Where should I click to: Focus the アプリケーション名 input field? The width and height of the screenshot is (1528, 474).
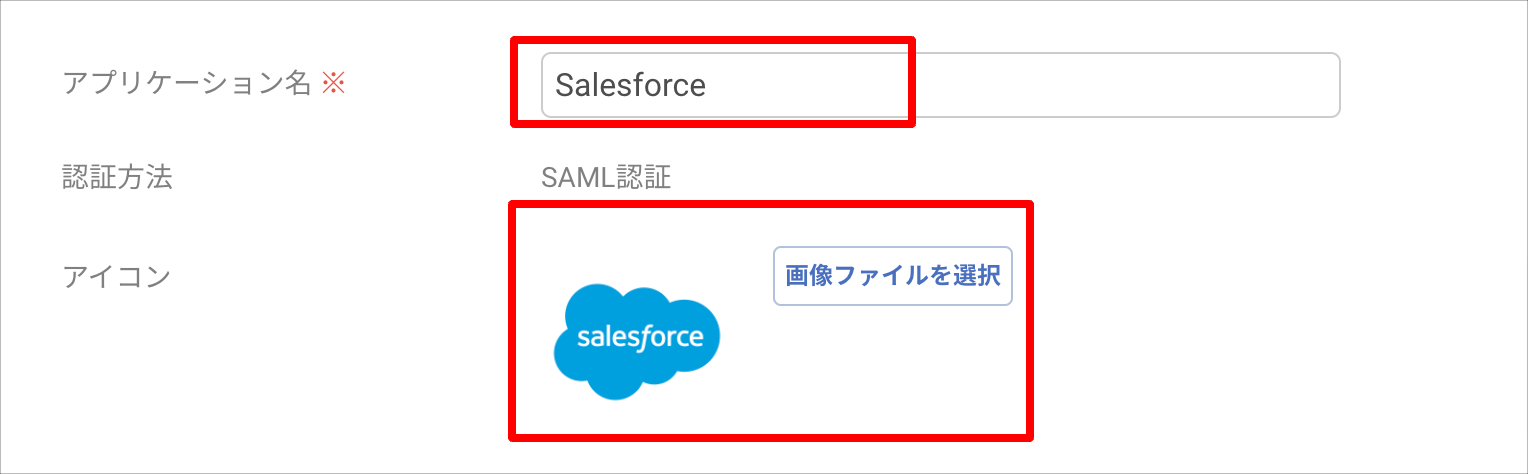pos(940,85)
